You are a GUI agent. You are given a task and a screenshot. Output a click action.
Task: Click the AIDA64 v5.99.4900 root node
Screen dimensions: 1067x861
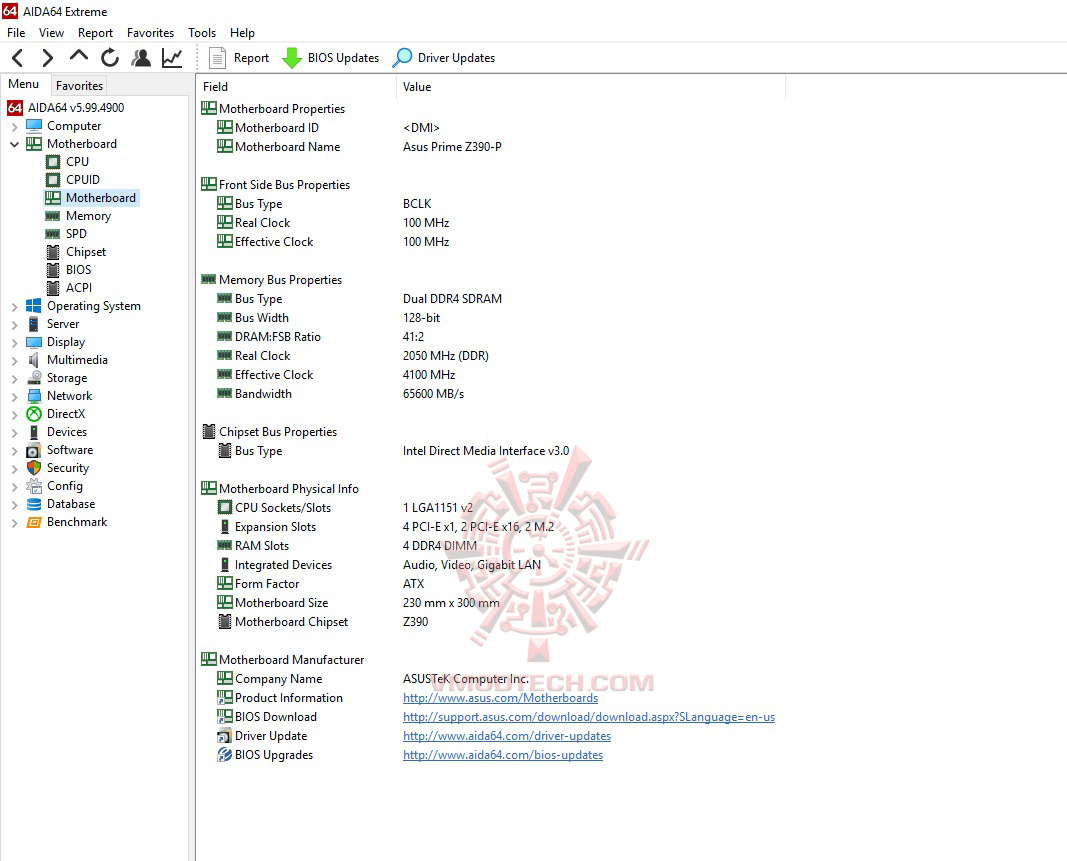click(x=76, y=108)
